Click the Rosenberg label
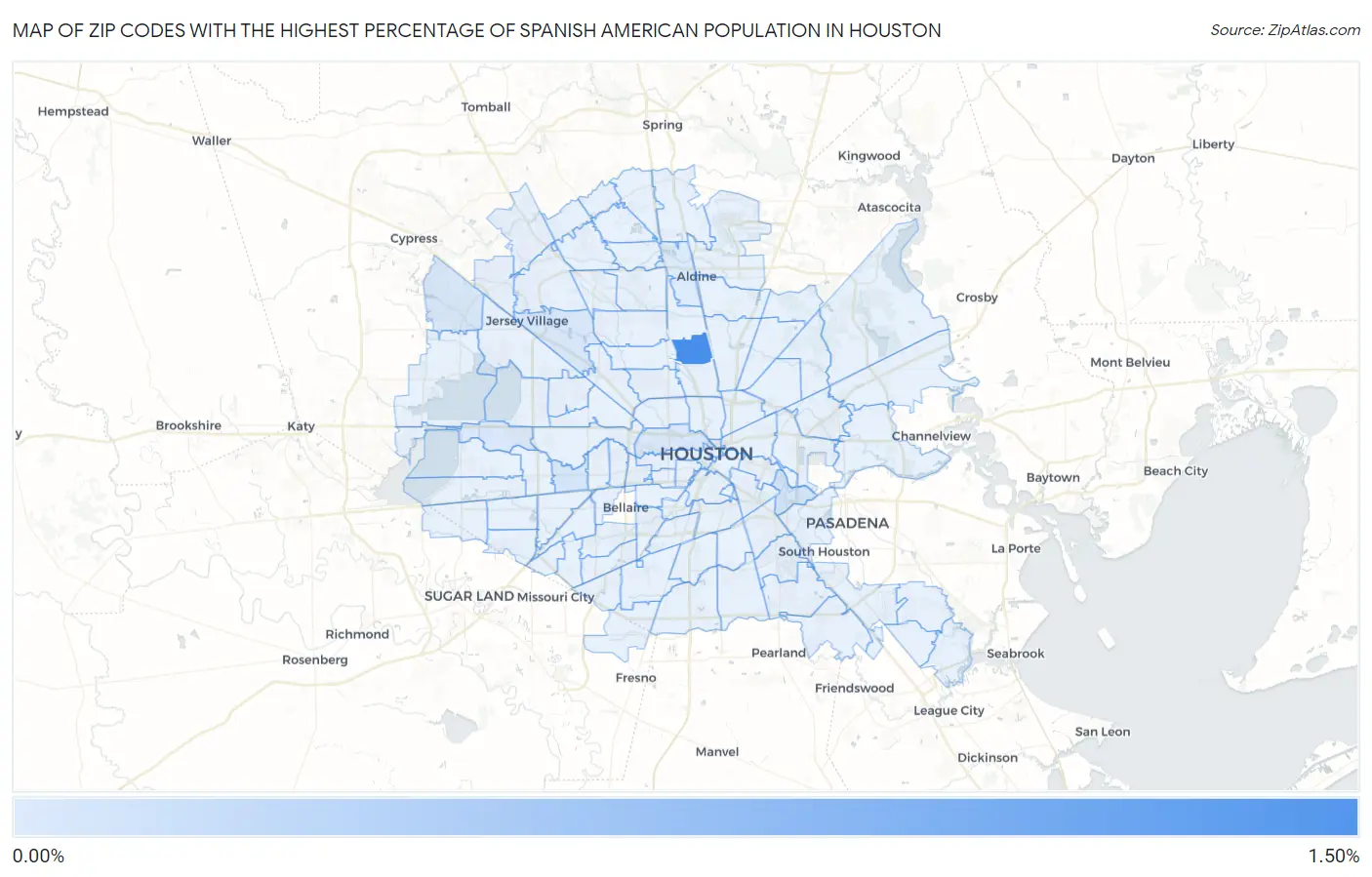The height and width of the screenshot is (877, 1372). (x=315, y=660)
